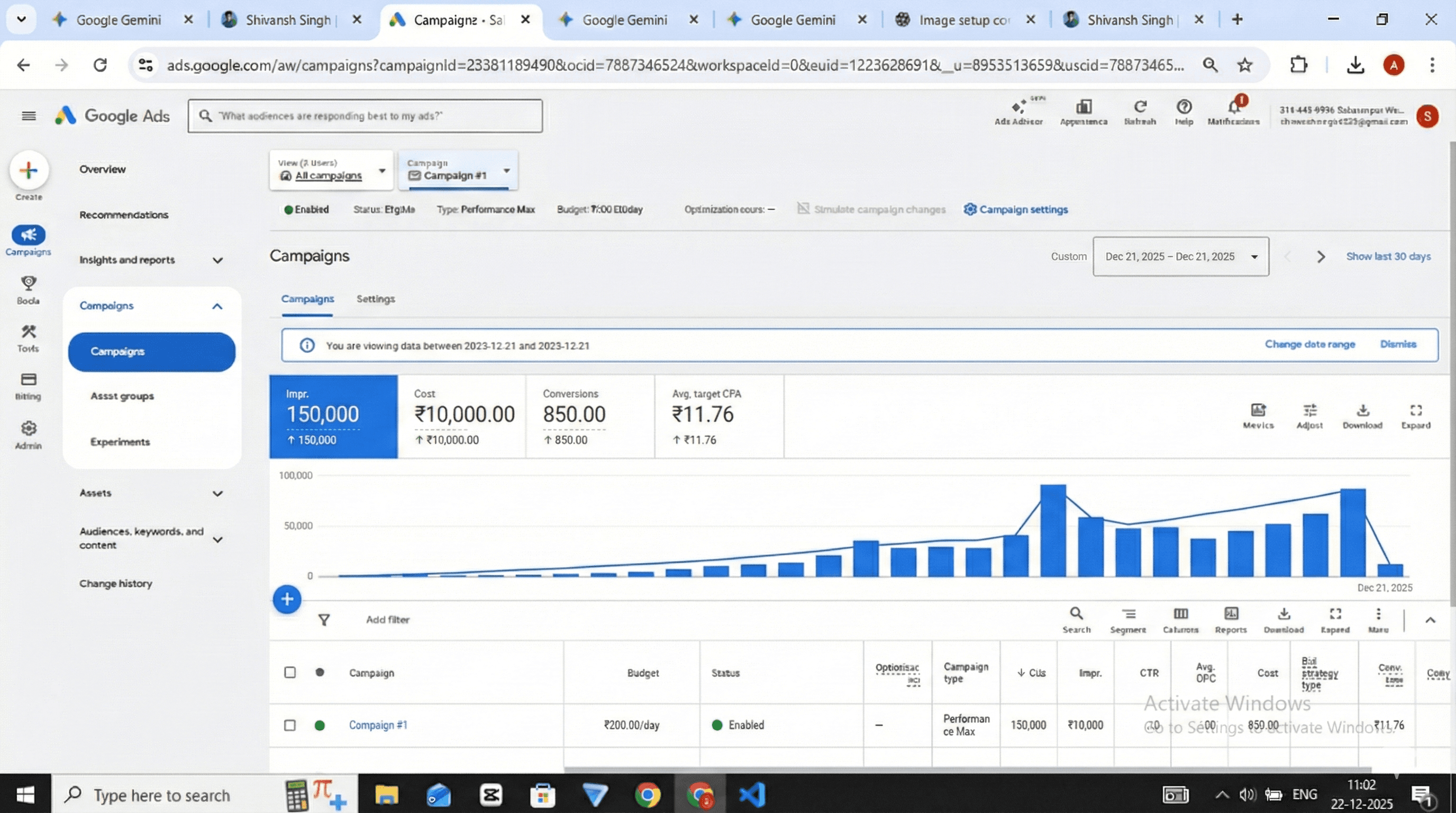The width and height of the screenshot is (1456, 813).
Task: Open the table Segment icon
Action: pyautogui.click(x=1129, y=613)
